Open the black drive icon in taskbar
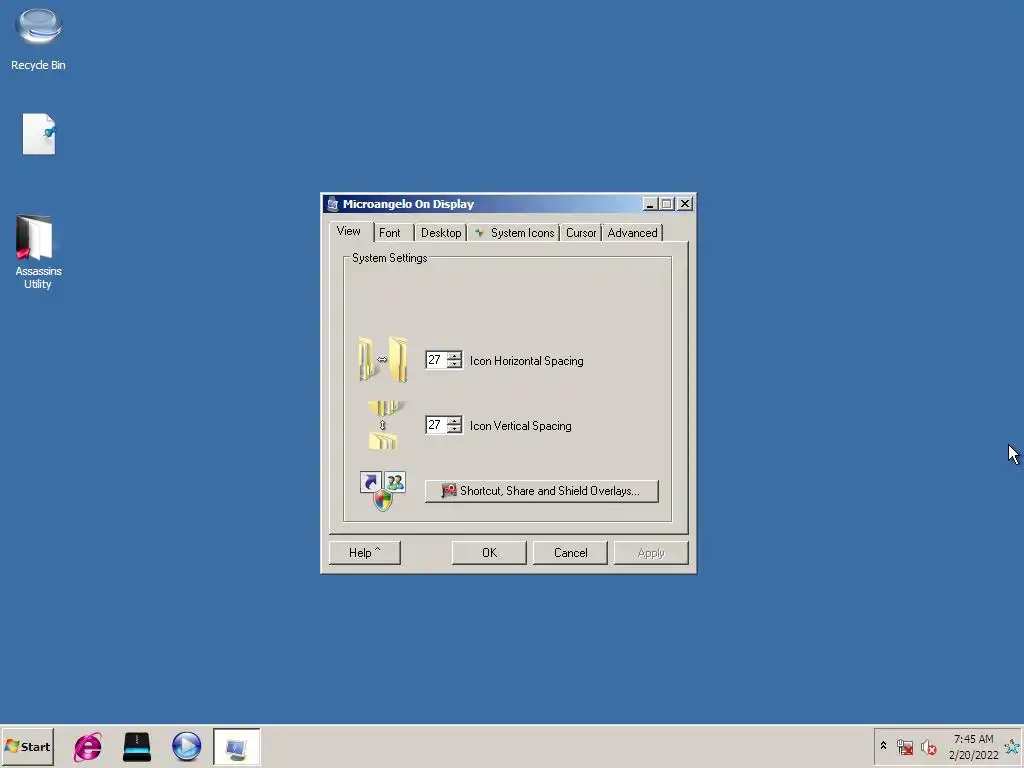Viewport: 1024px width, 768px height. click(137, 746)
